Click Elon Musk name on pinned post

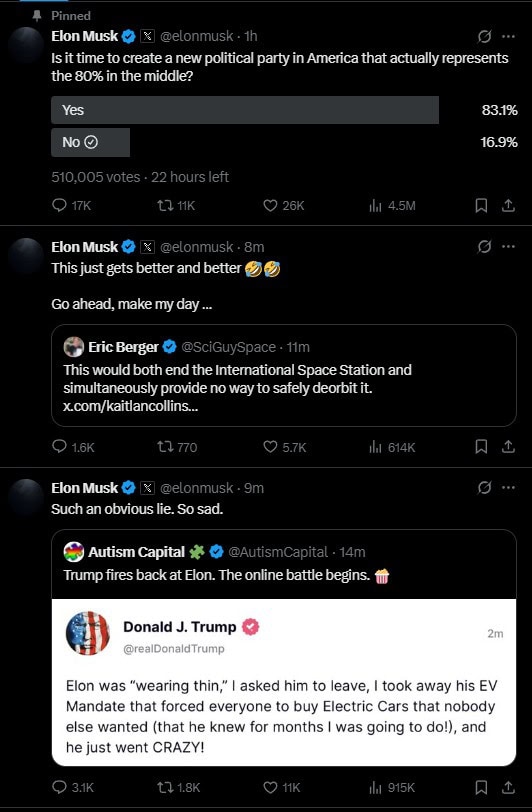coord(84,36)
